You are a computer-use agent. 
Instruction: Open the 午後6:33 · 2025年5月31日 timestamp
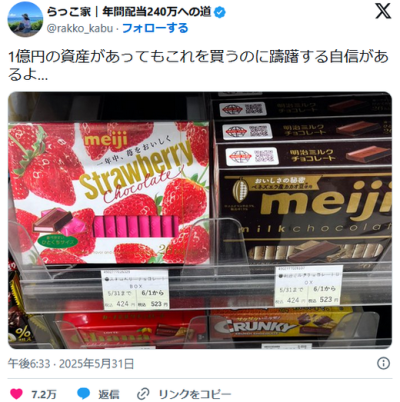pyautogui.click(x=71, y=363)
